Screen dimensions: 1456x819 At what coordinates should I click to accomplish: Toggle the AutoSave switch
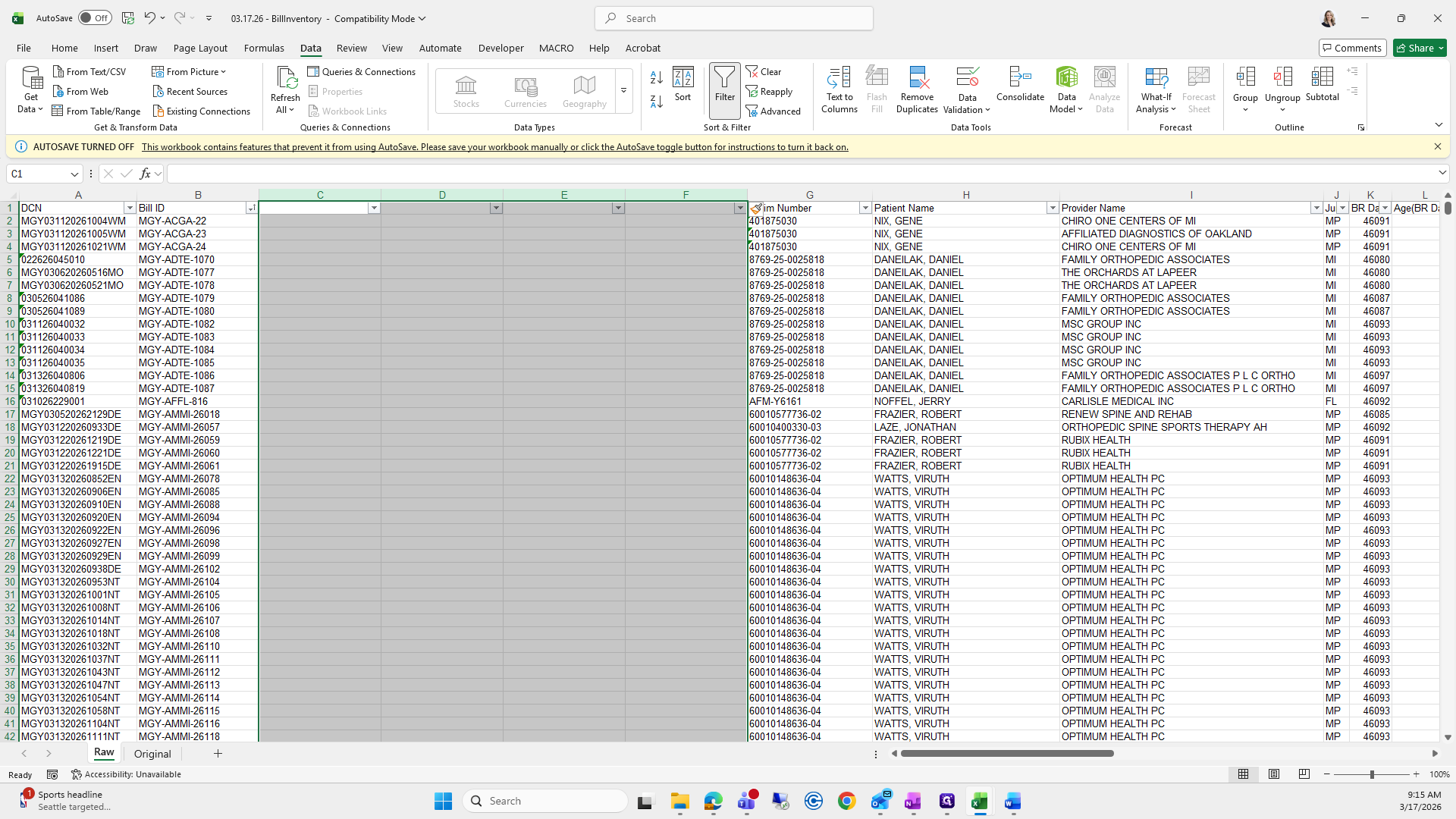(95, 18)
